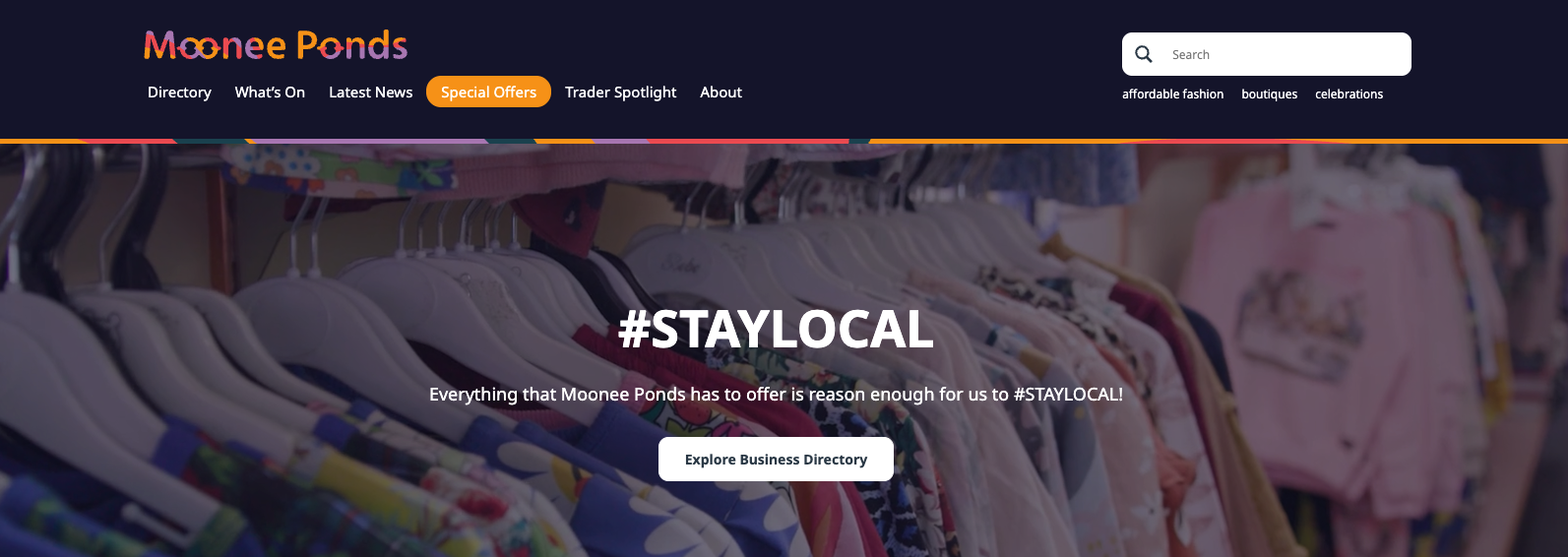Open the Directory menu item
Image resolution: width=1568 pixels, height=557 pixels.
pyautogui.click(x=179, y=92)
